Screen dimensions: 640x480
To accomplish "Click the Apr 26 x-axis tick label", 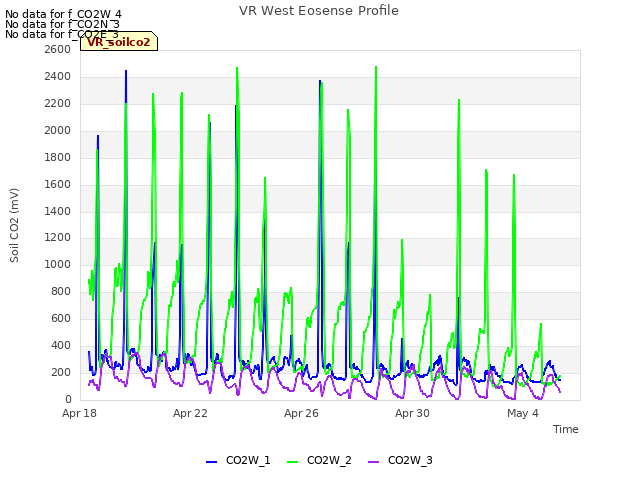I will coord(301,413).
